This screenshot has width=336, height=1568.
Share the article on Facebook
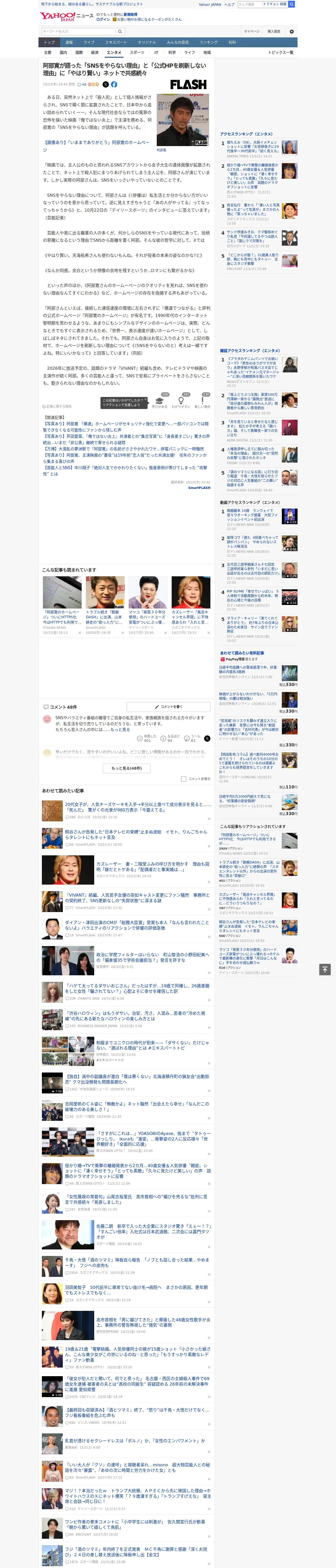click(114, 85)
